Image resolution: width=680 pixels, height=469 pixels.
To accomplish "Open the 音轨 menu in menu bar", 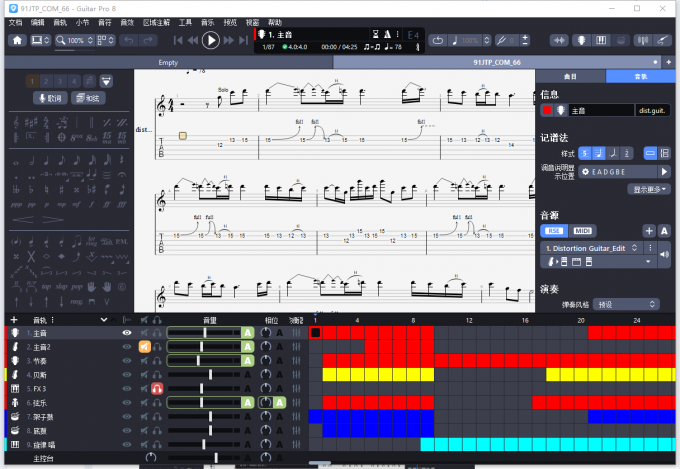I will [61, 22].
